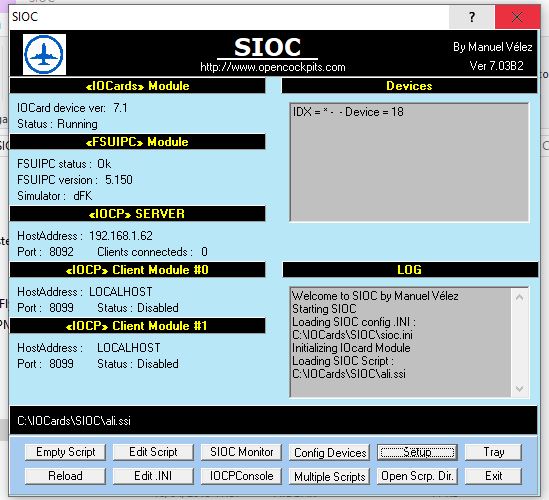549x500 pixels.
Task: Click 'Ver 7.03B2' version label
Action: tap(496, 66)
